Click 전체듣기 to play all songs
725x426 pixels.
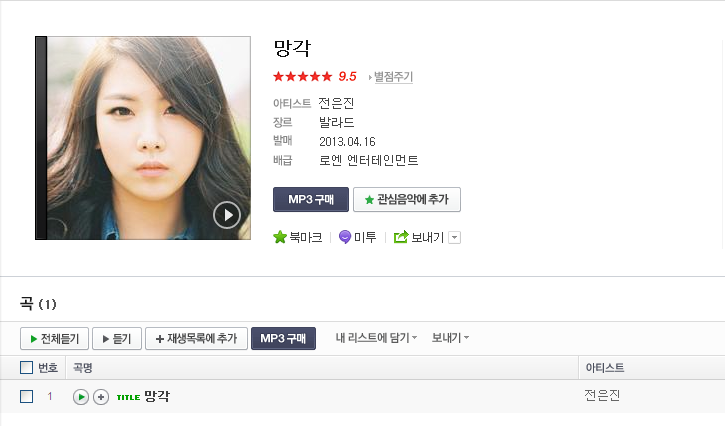(x=55, y=339)
